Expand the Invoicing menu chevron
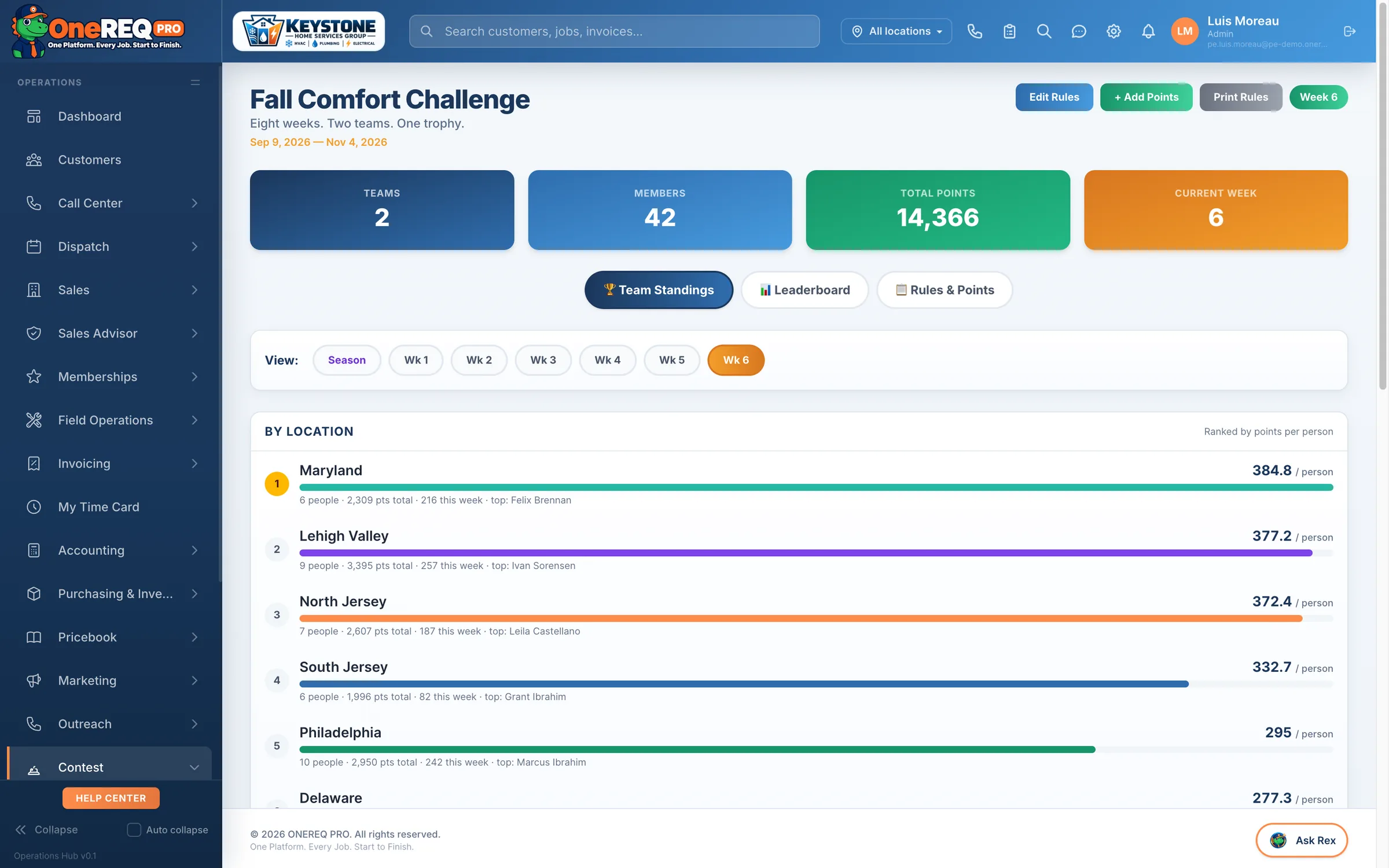The width and height of the screenshot is (1389, 868). [194, 464]
